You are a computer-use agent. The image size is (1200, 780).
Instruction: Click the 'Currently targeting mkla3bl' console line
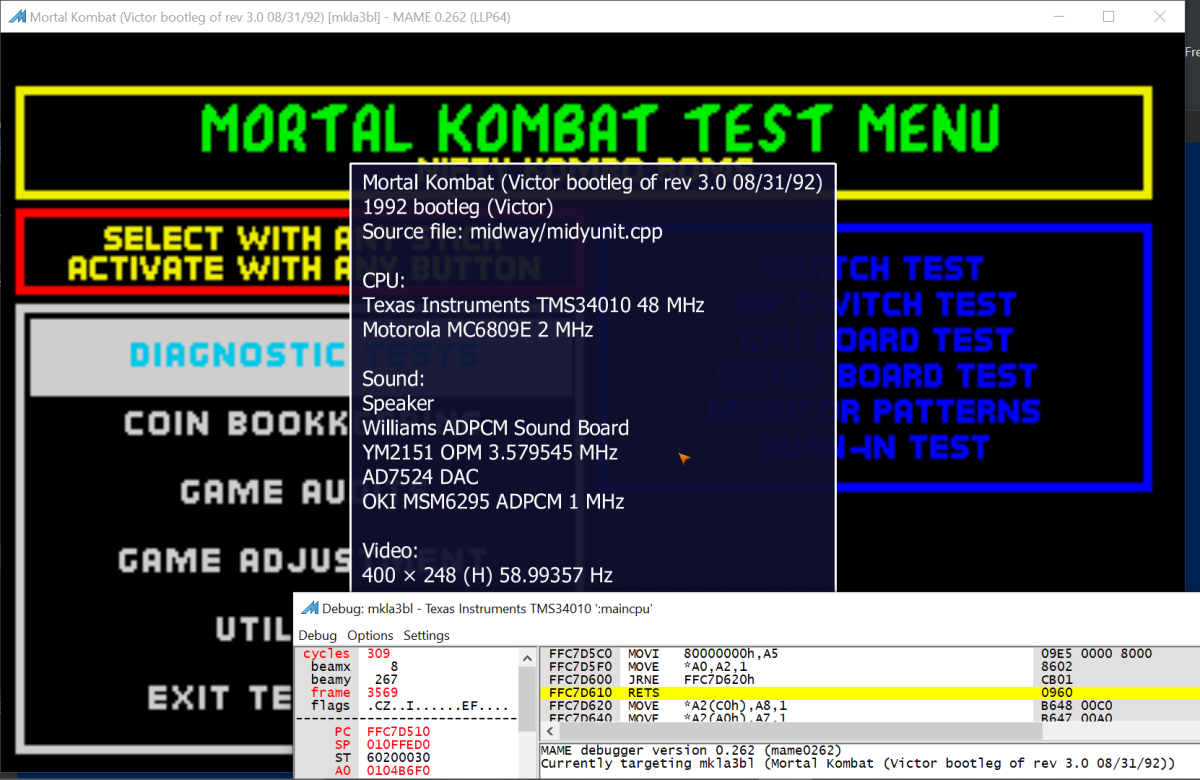(858, 764)
